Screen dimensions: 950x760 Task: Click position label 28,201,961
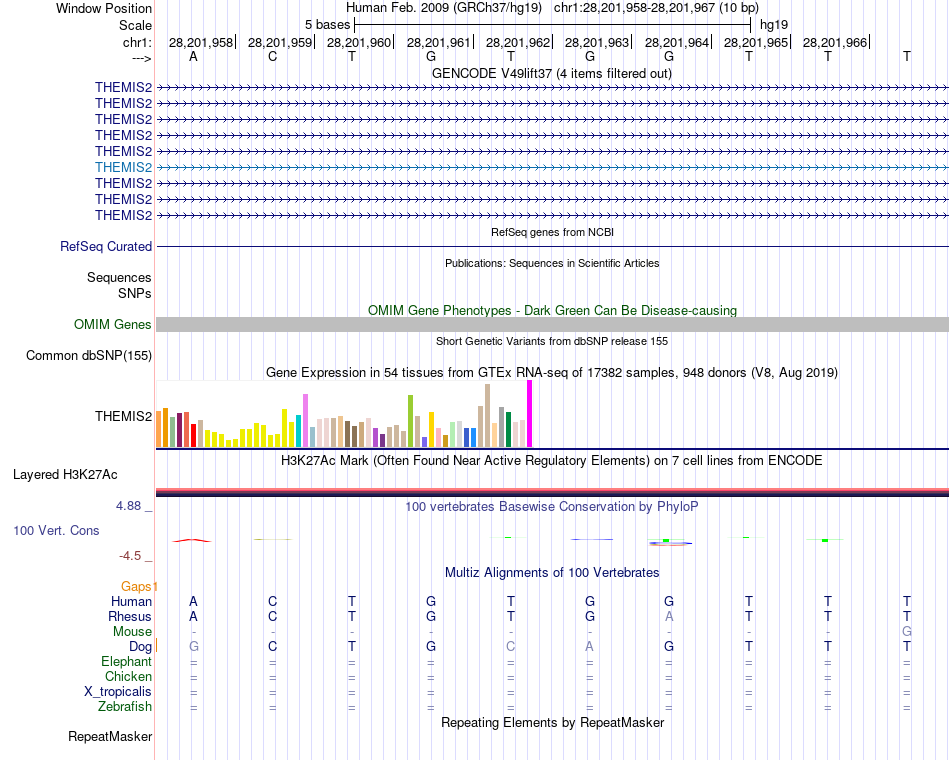click(x=438, y=42)
